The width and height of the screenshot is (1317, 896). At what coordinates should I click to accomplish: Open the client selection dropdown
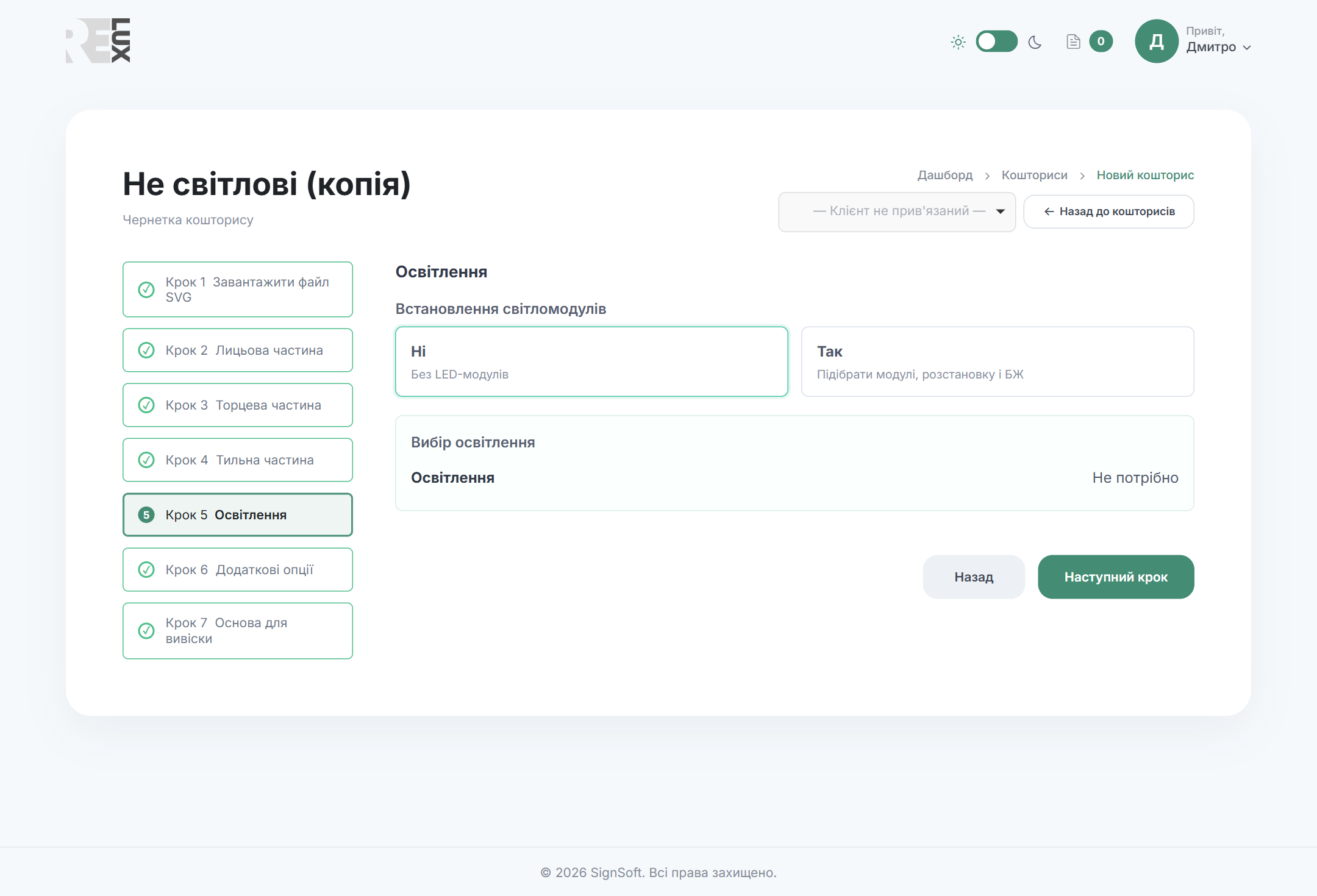tap(897, 212)
